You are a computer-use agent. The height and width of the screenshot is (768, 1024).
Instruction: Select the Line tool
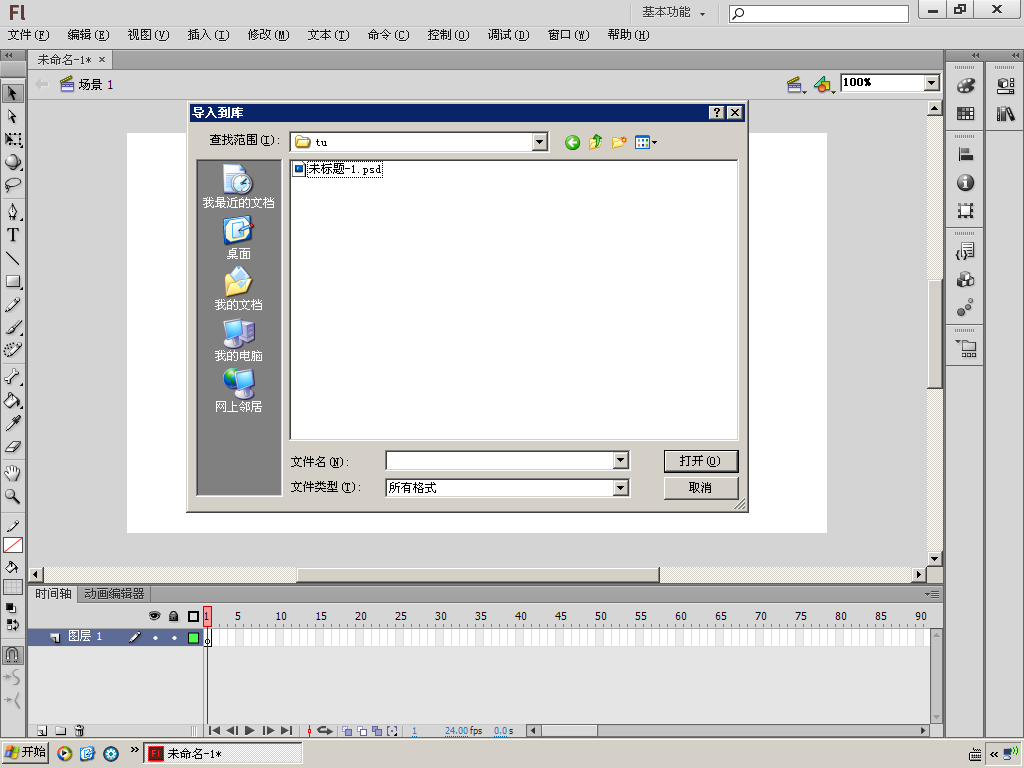tap(12, 258)
